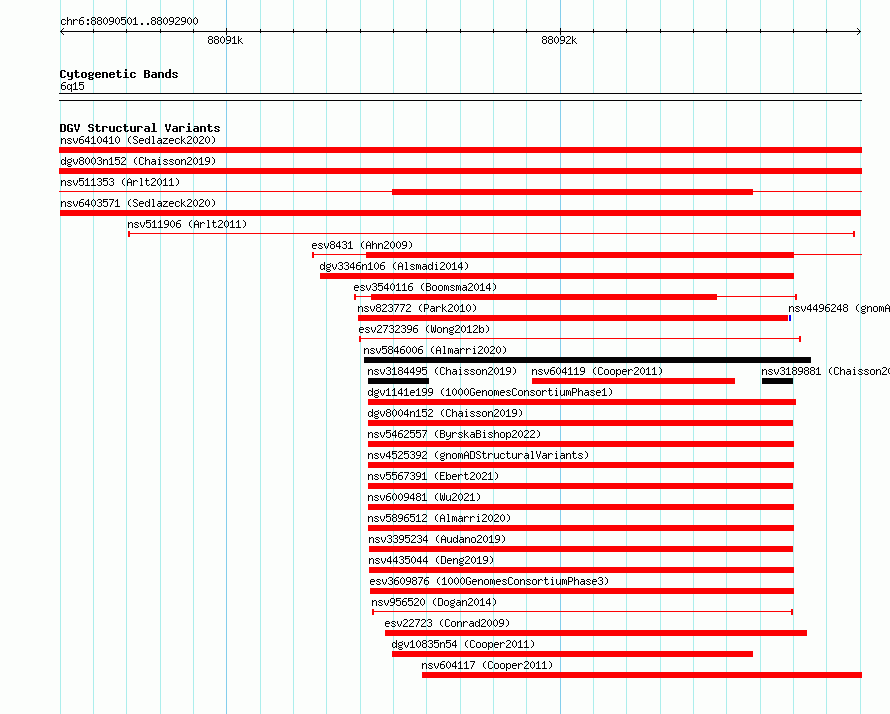Select the thin line of esv2732396

(x=580, y=339)
